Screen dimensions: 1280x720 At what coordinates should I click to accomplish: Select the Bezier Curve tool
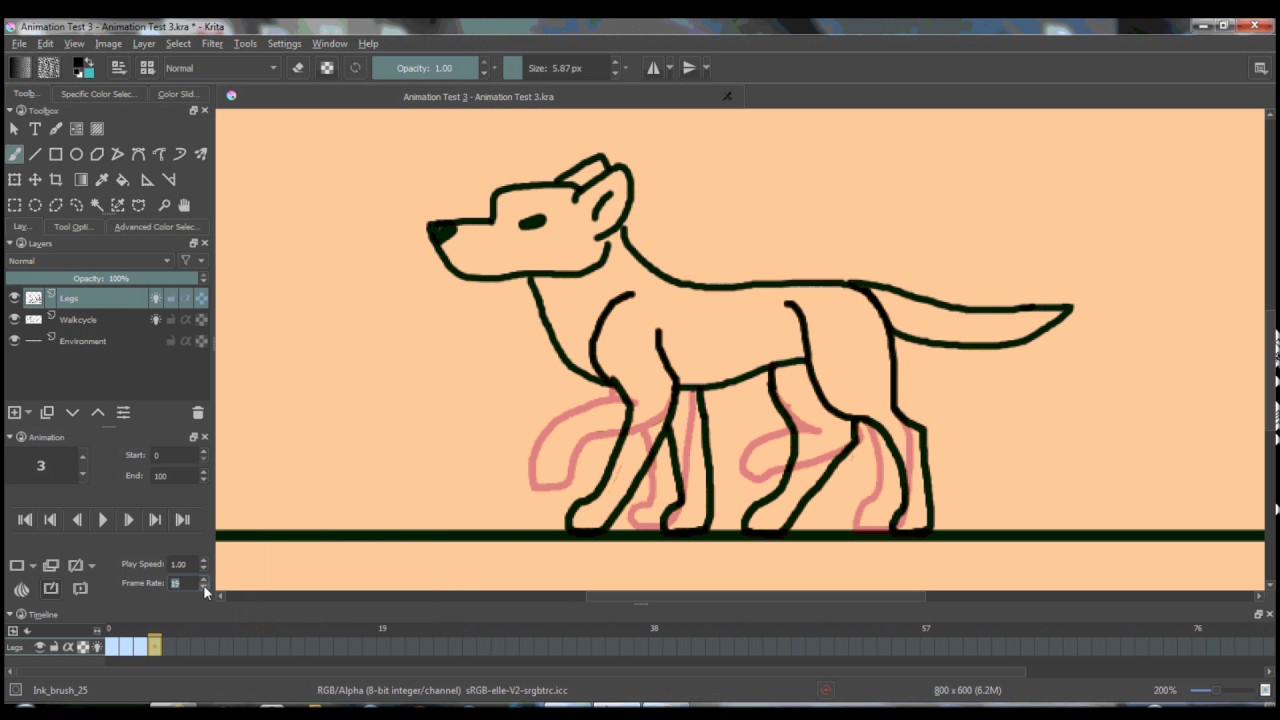(139, 154)
